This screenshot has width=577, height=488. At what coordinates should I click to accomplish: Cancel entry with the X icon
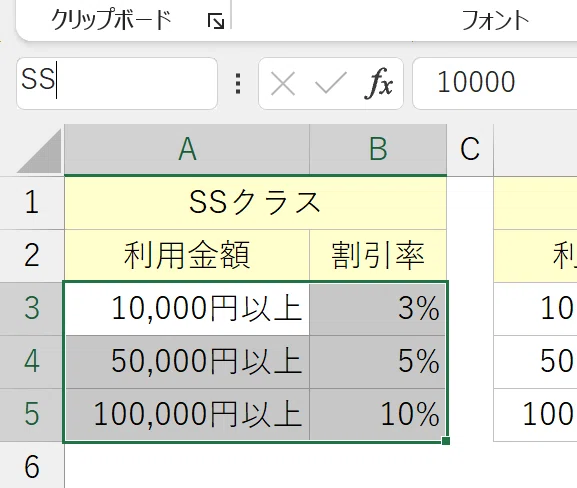pyautogui.click(x=283, y=84)
